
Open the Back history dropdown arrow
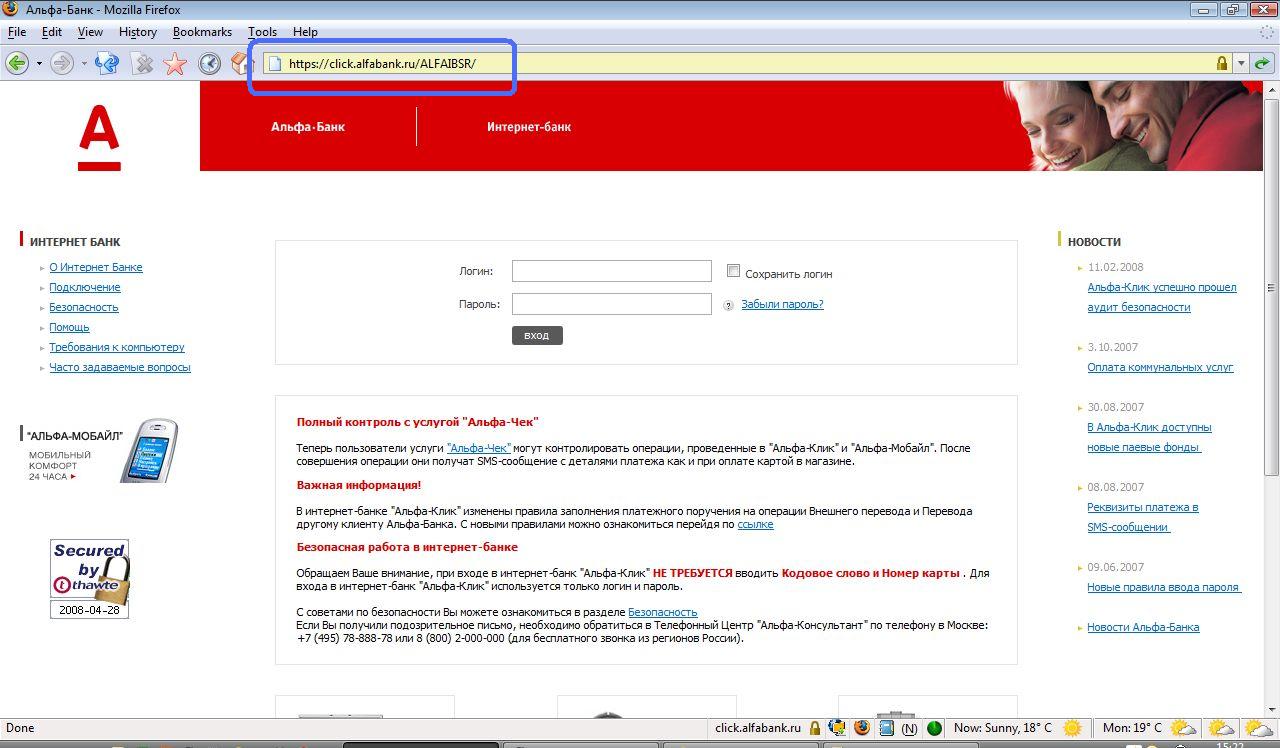[39, 63]
